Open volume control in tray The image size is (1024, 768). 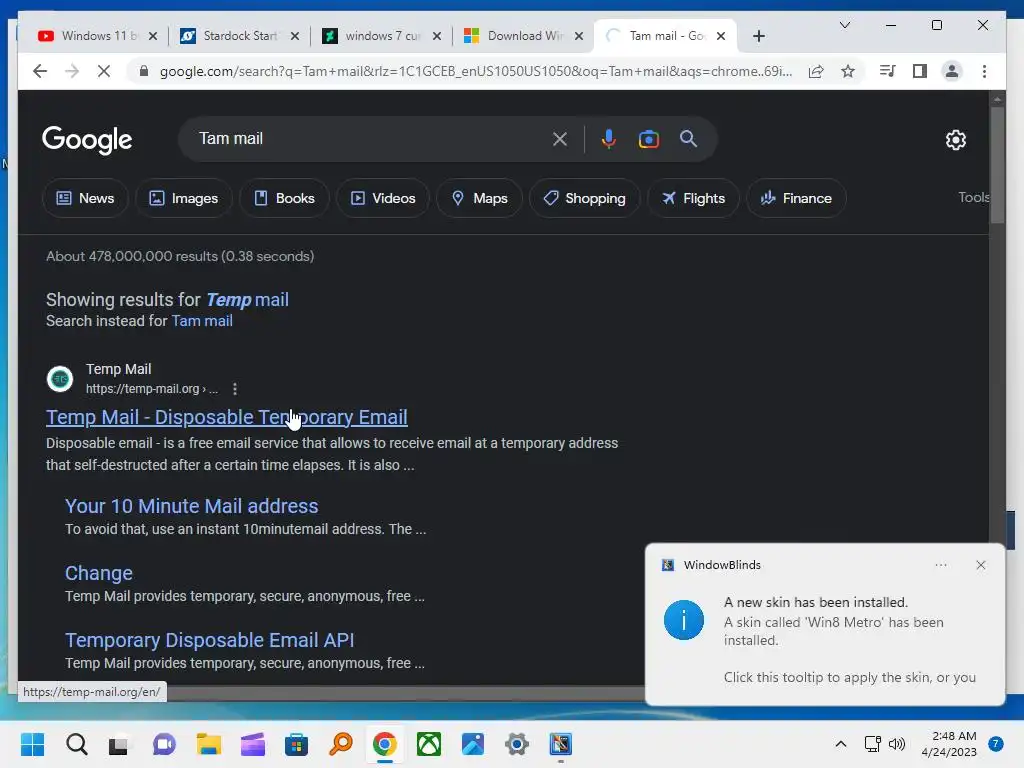(897, 744)
